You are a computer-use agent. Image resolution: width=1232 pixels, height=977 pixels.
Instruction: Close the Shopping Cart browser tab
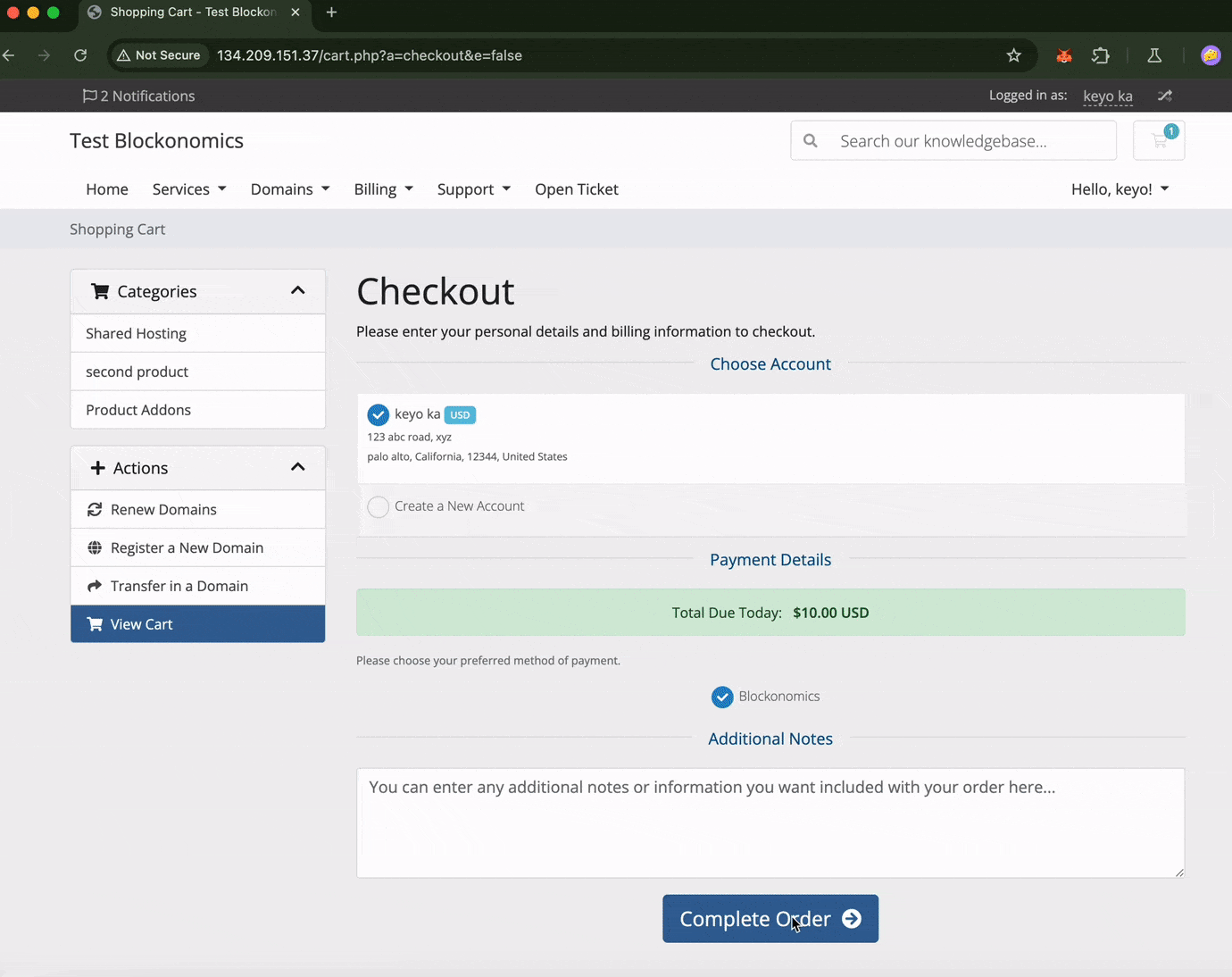click(296, 13)
